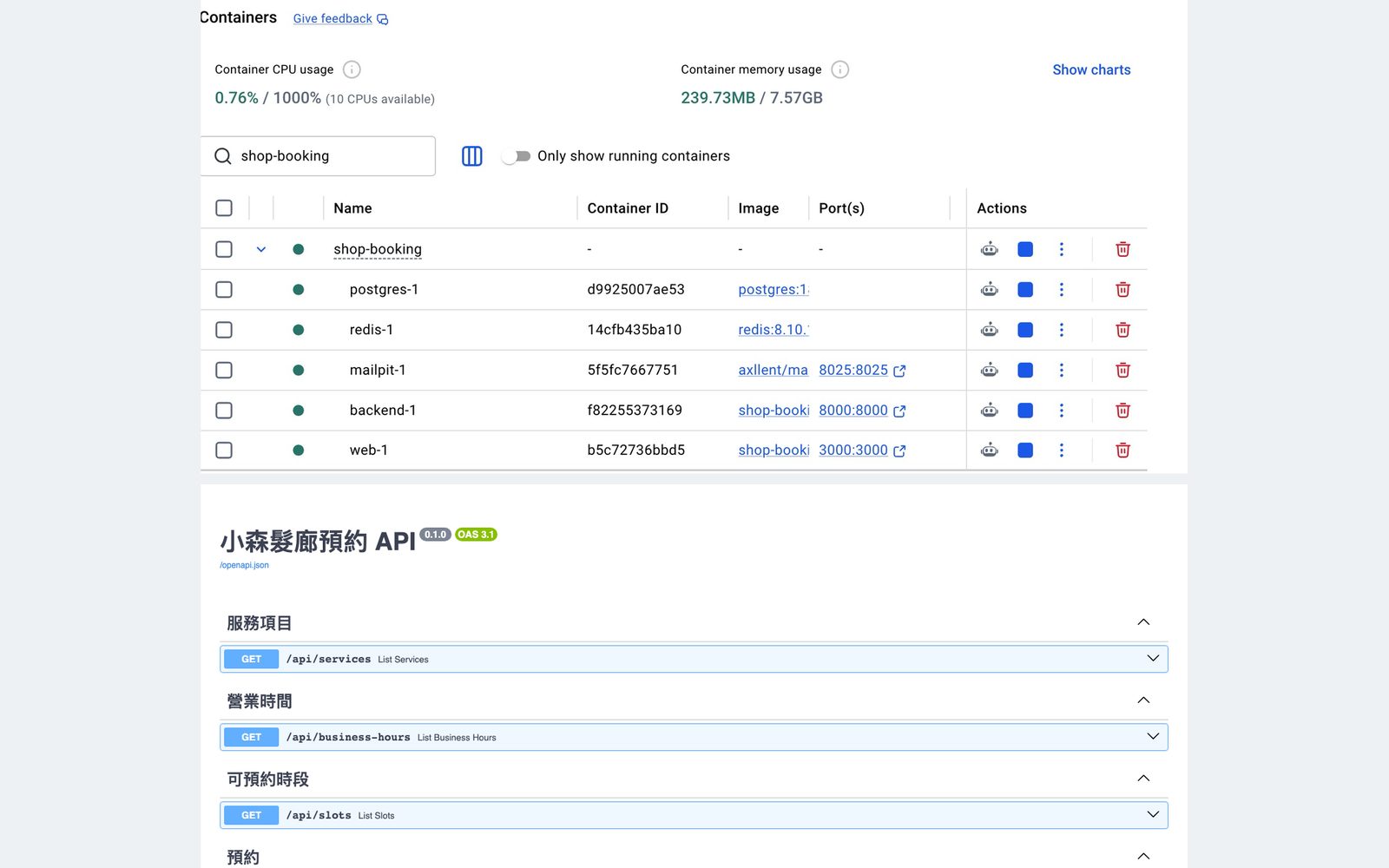This screenshot has height=868, width=1389.
Task: Select all containers checkbox in header
Action: tap(224, 208)
